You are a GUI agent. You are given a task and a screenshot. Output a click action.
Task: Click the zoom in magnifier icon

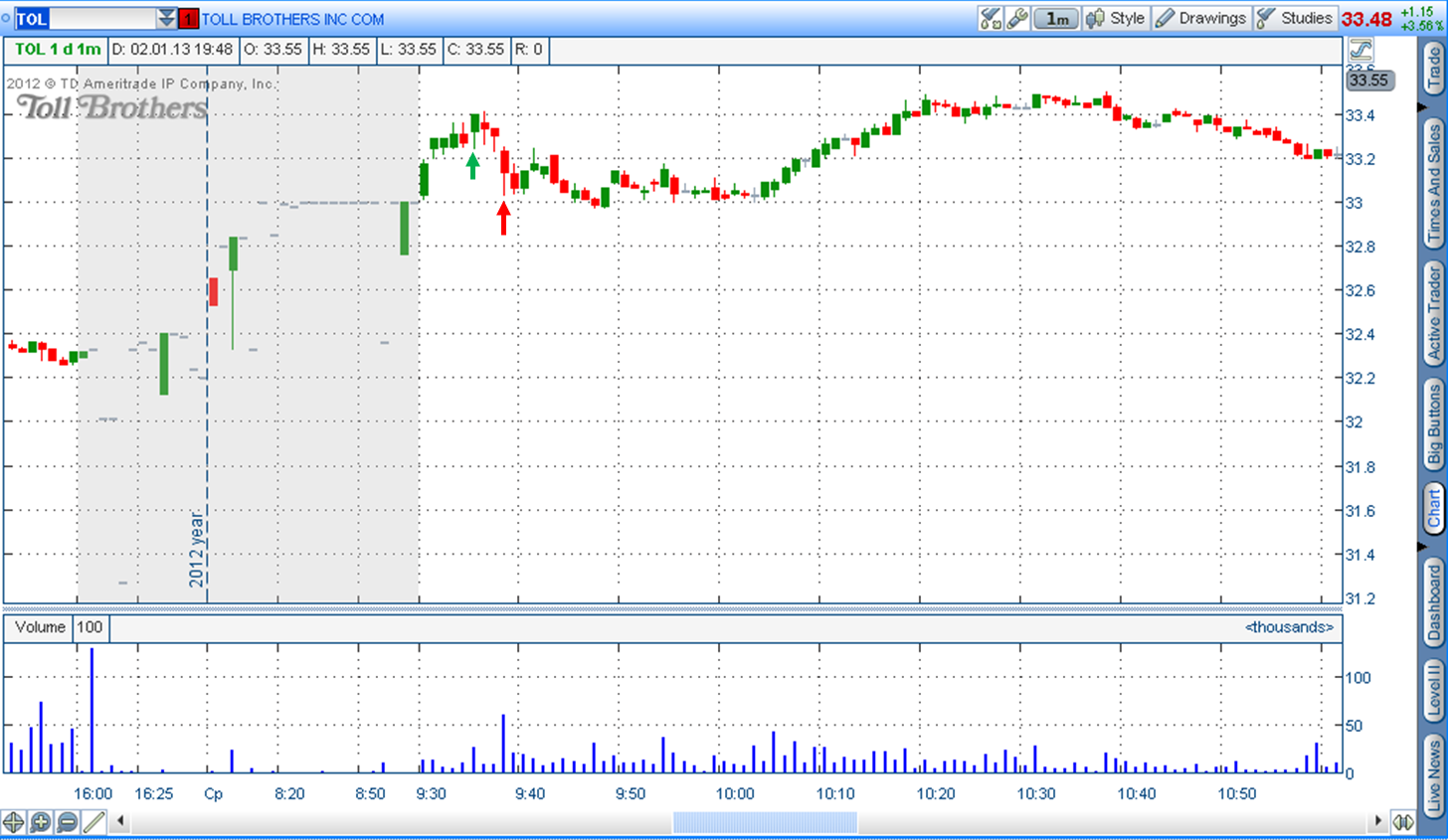pos(40,822)
